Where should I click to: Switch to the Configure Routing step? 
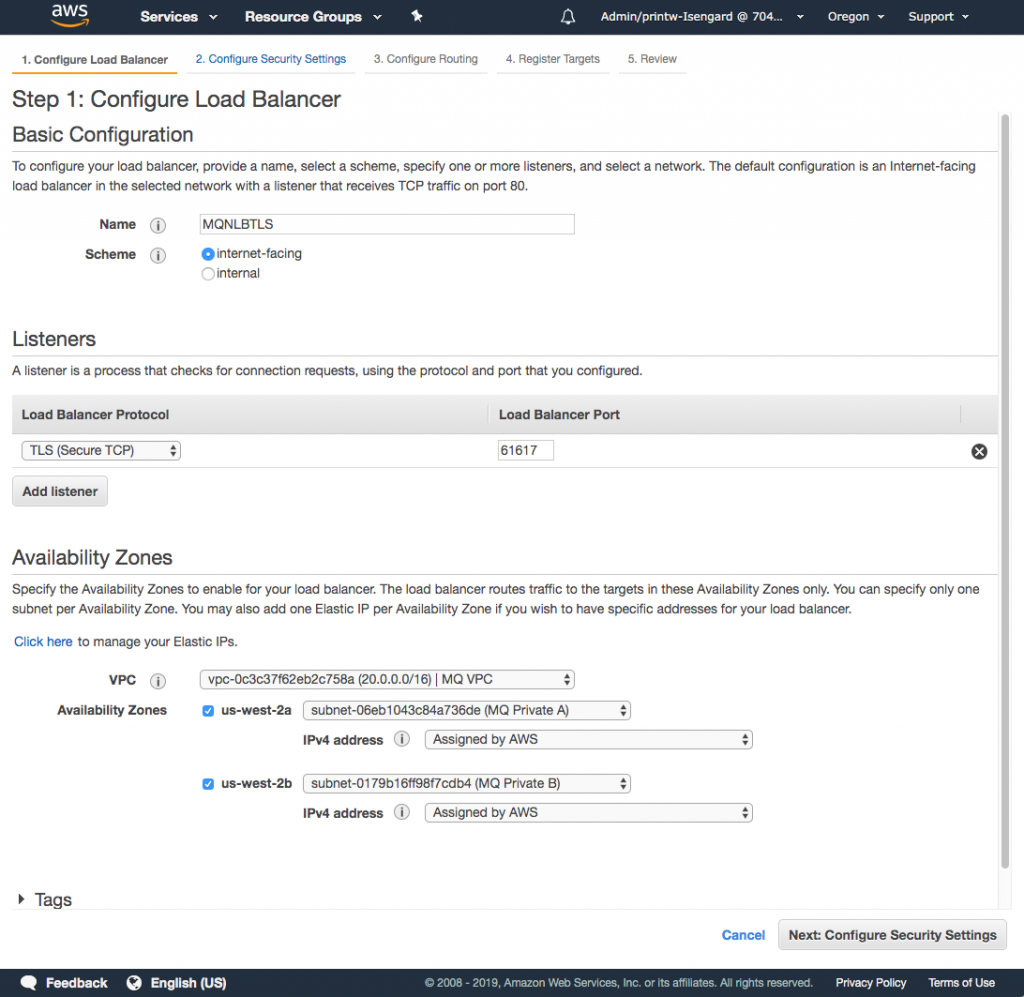[x=426, y=60]
